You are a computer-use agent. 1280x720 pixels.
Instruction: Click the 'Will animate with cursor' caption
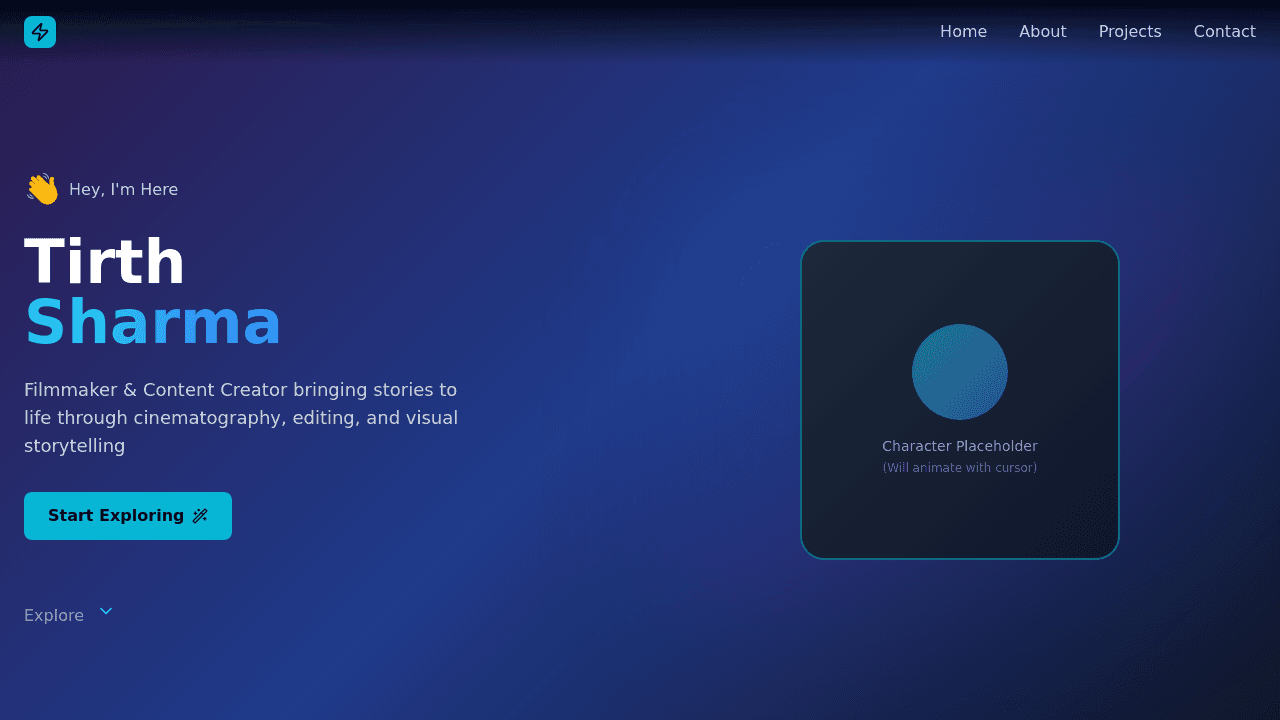coord(960,467)
